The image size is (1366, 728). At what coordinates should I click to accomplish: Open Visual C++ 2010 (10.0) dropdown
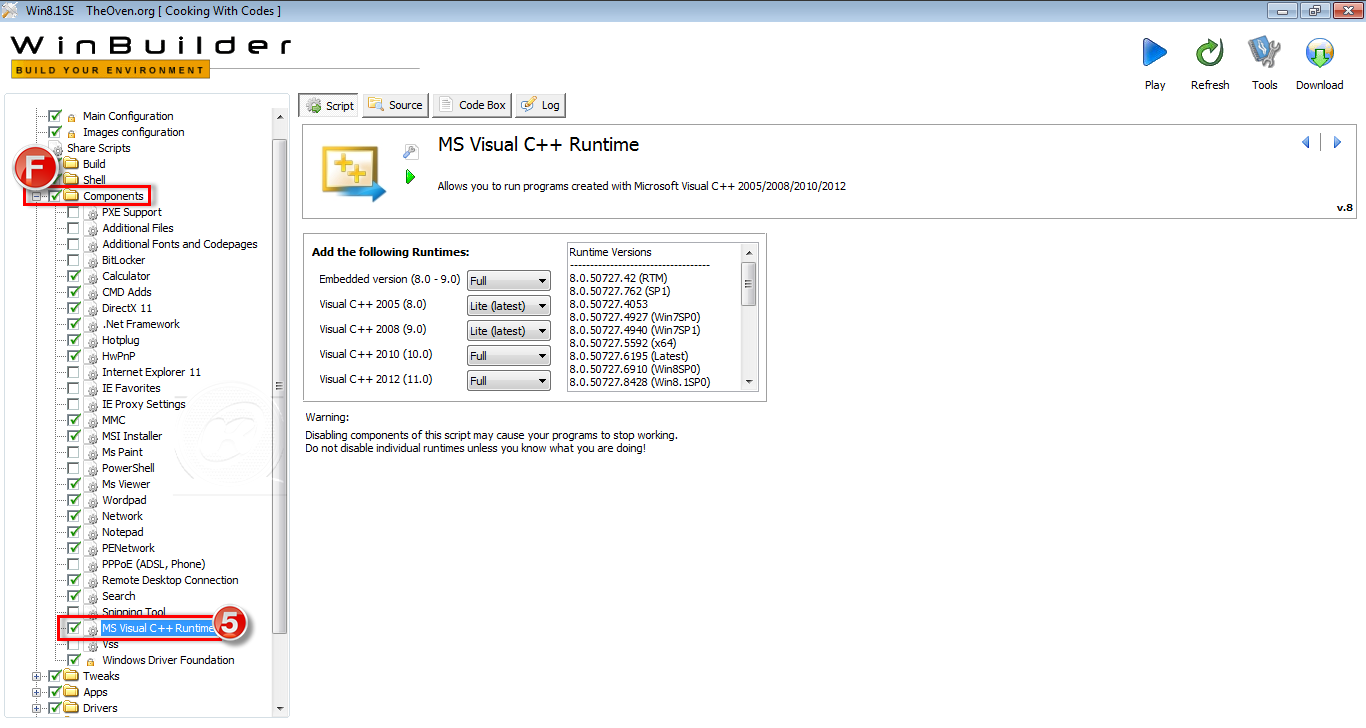coord(509,356)
